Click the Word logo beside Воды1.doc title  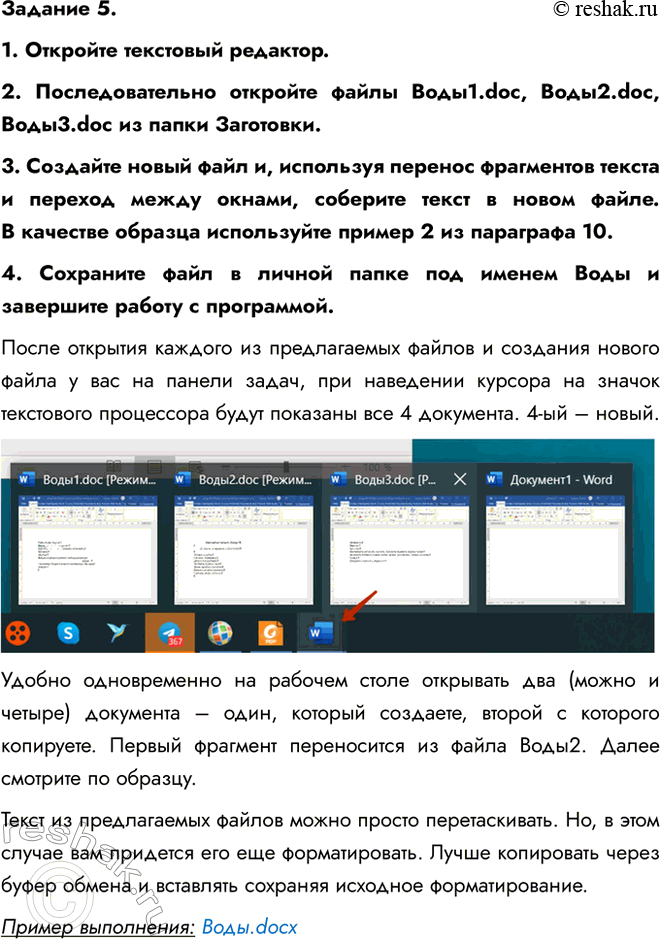[x=25, y=480]
